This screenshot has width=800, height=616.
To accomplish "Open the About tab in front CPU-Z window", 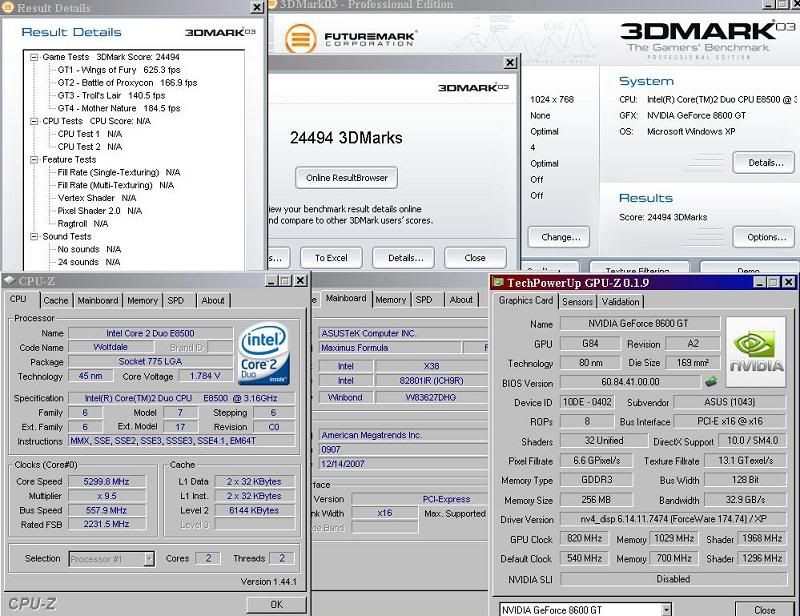I will [x=213, y=301].
